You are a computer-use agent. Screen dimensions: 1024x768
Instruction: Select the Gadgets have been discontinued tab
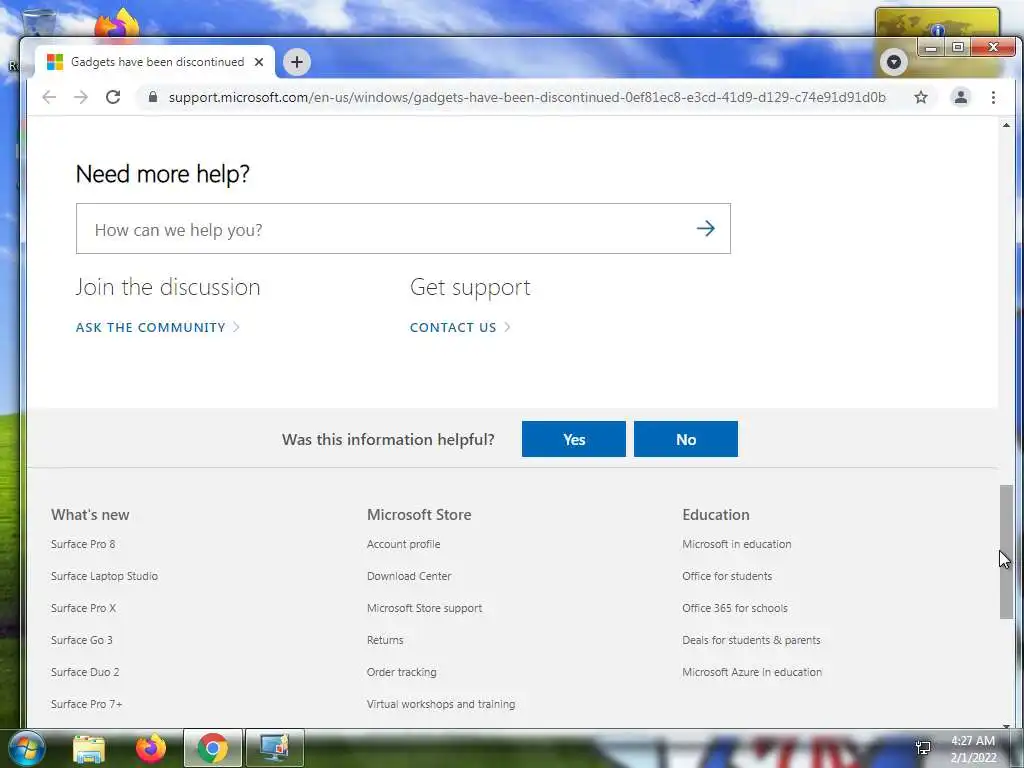point(155,62)
